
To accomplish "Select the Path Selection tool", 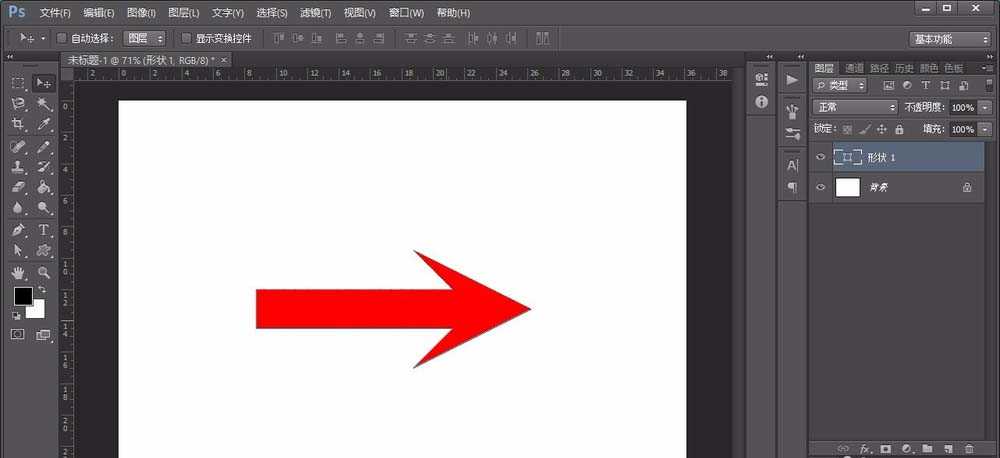I will pyautogui.click(x=18, y=250).
